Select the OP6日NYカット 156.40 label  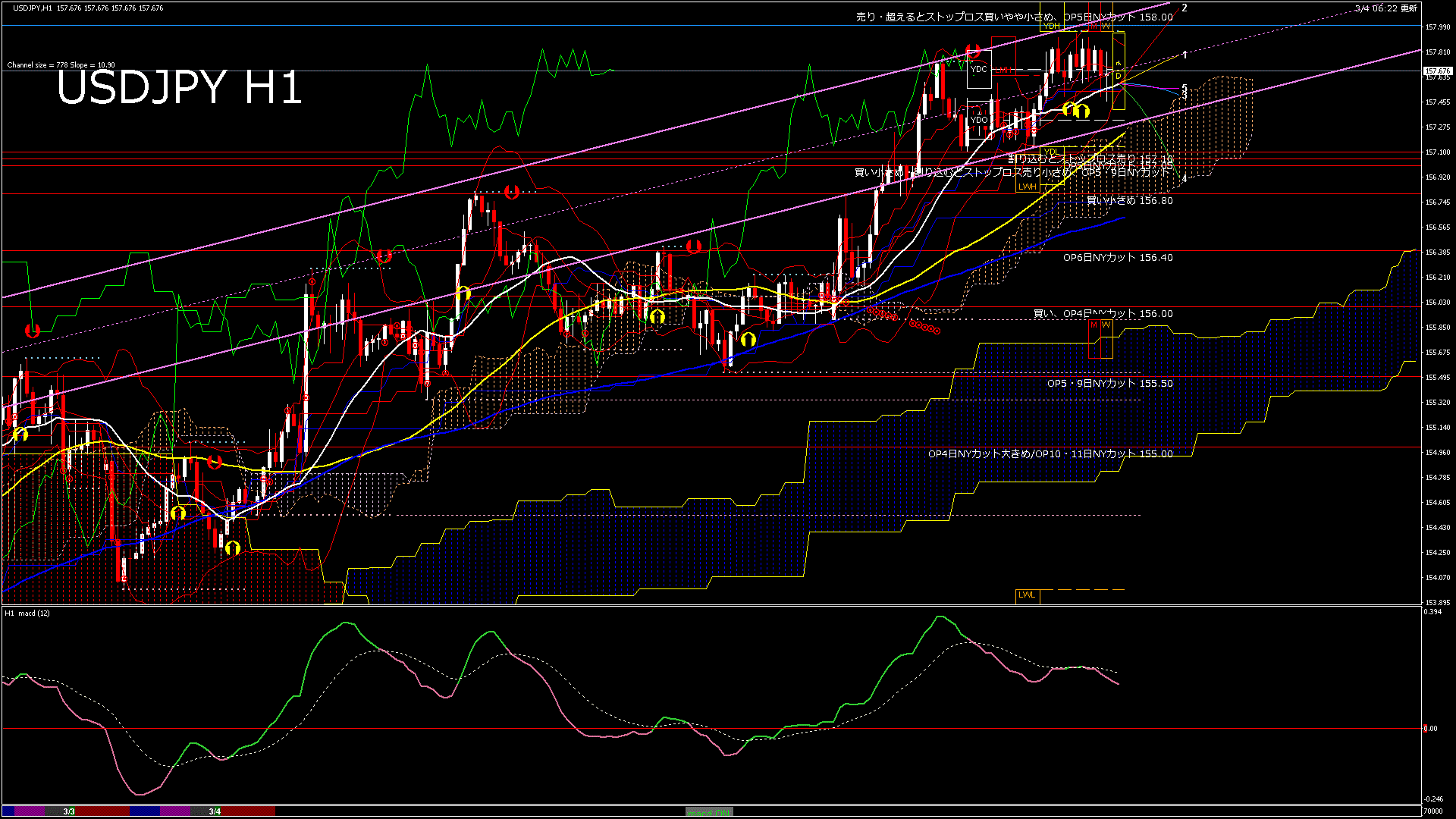pyautogui.click(x=1117, y=258)
